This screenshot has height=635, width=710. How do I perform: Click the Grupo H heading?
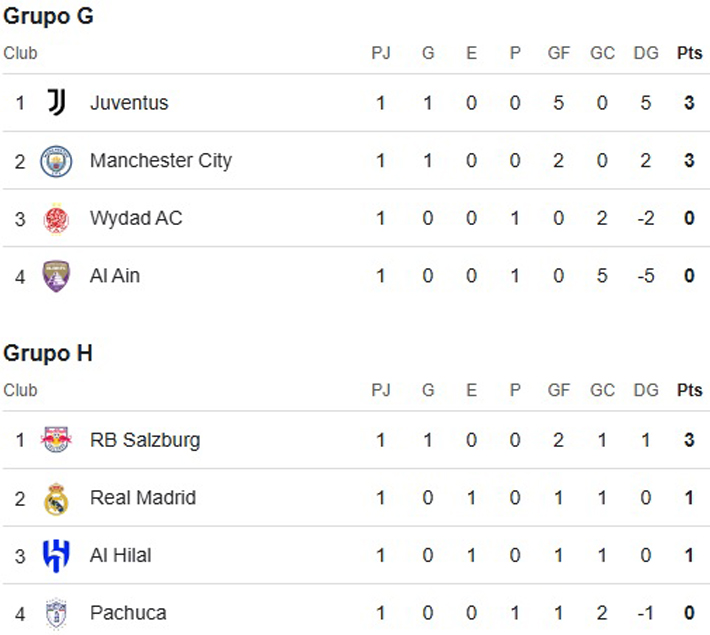tap(48, 353)
